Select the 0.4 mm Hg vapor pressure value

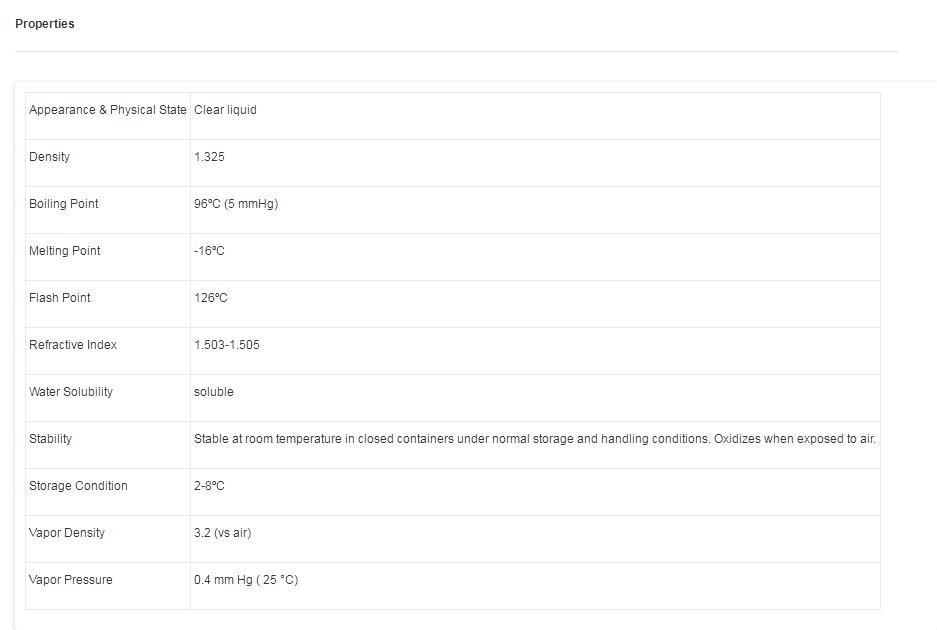coord(246,580)
